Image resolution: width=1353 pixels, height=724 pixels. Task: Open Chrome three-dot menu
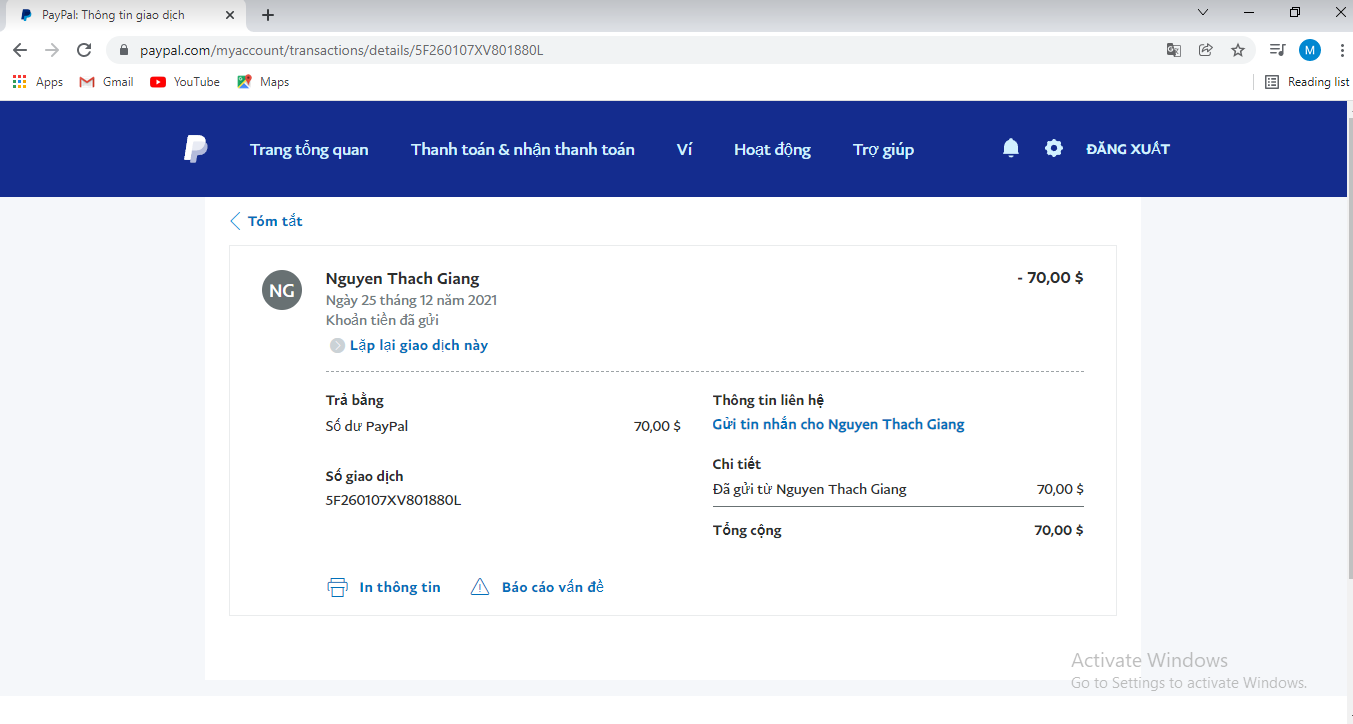click(1340, 50)
